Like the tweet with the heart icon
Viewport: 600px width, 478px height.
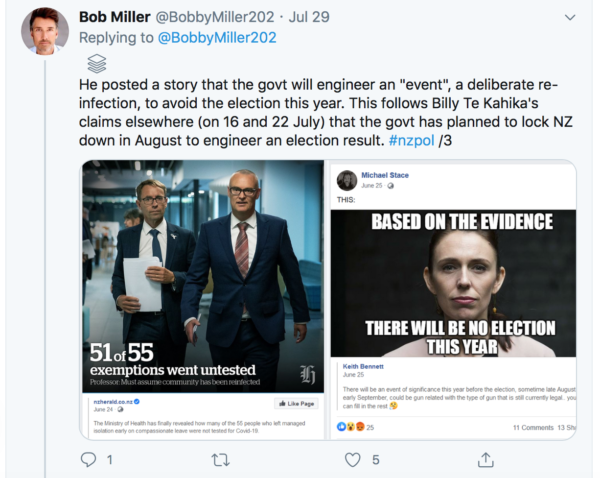pyautogui.click(x=352, y=459)
